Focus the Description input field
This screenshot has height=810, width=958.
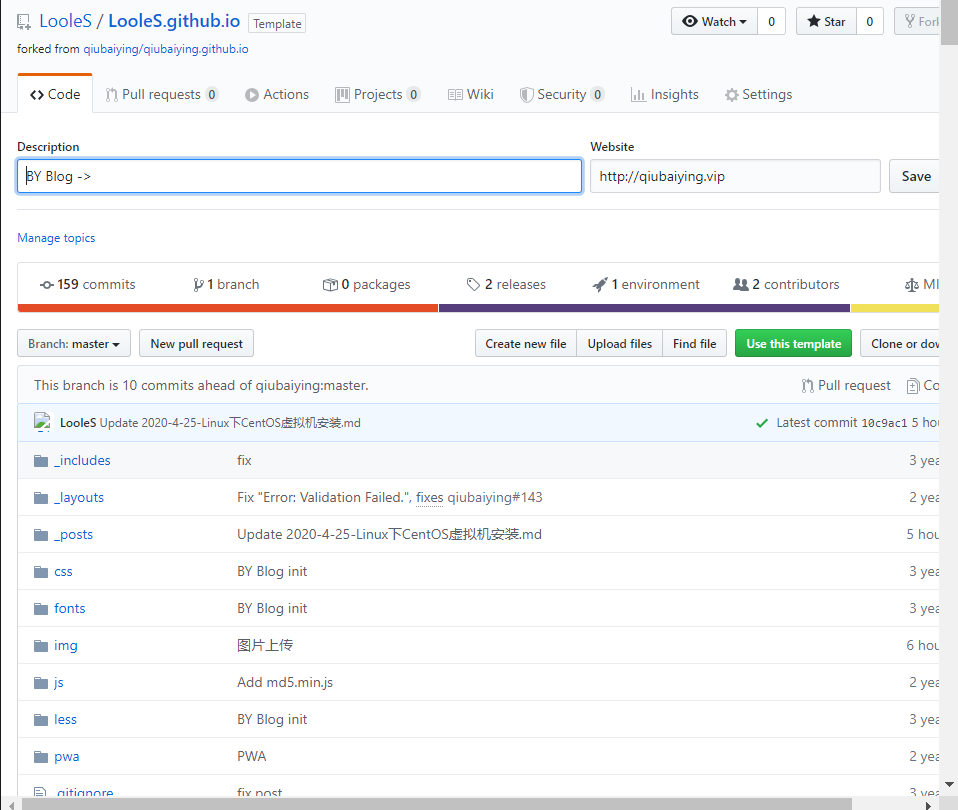299,176
